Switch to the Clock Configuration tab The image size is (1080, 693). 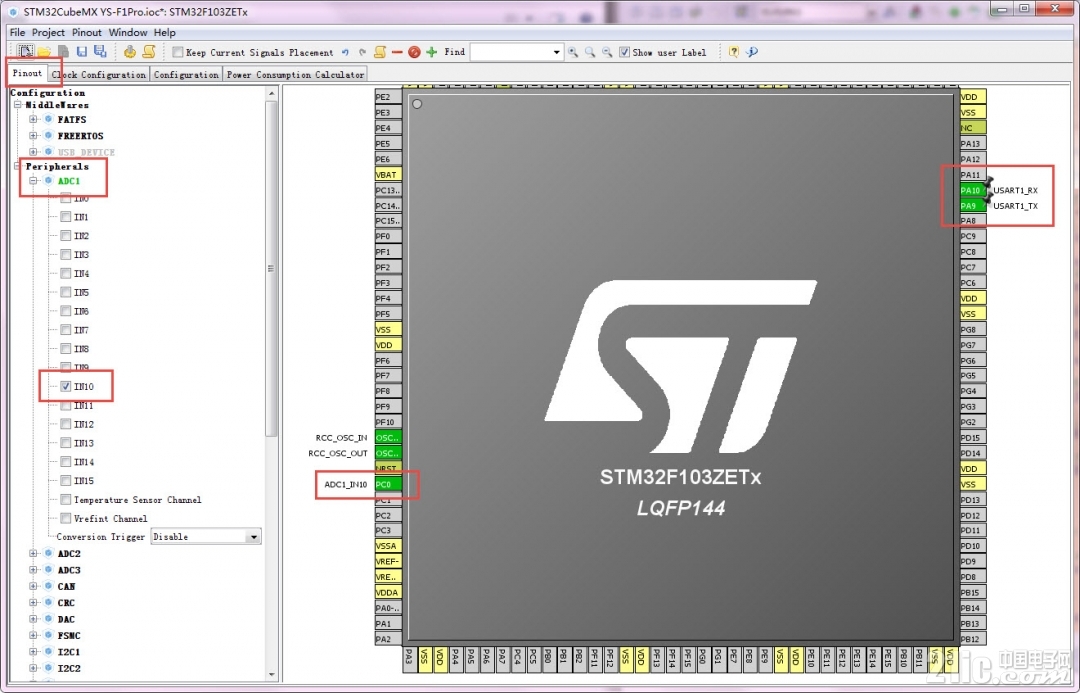pos(98,74)
